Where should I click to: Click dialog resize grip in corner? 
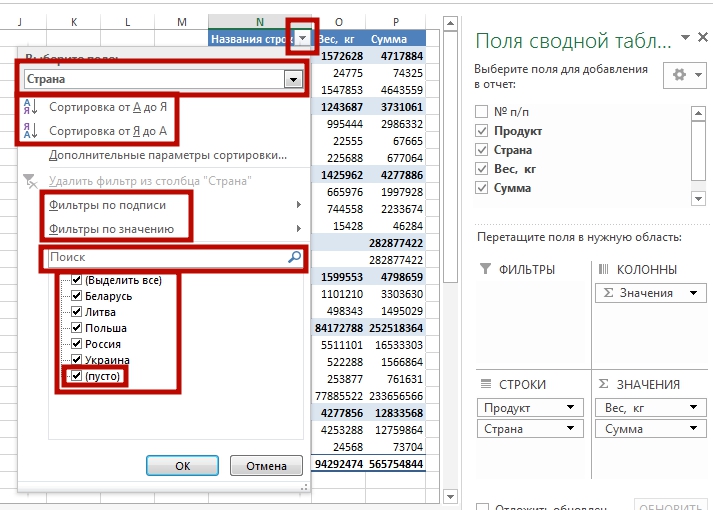point(304,483)
